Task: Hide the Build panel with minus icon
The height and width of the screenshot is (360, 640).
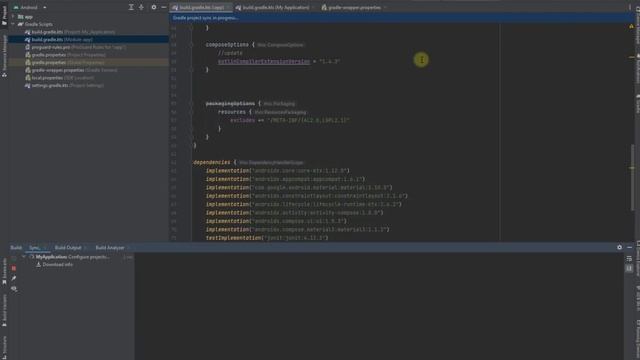Action: click(x=629, y=247)
